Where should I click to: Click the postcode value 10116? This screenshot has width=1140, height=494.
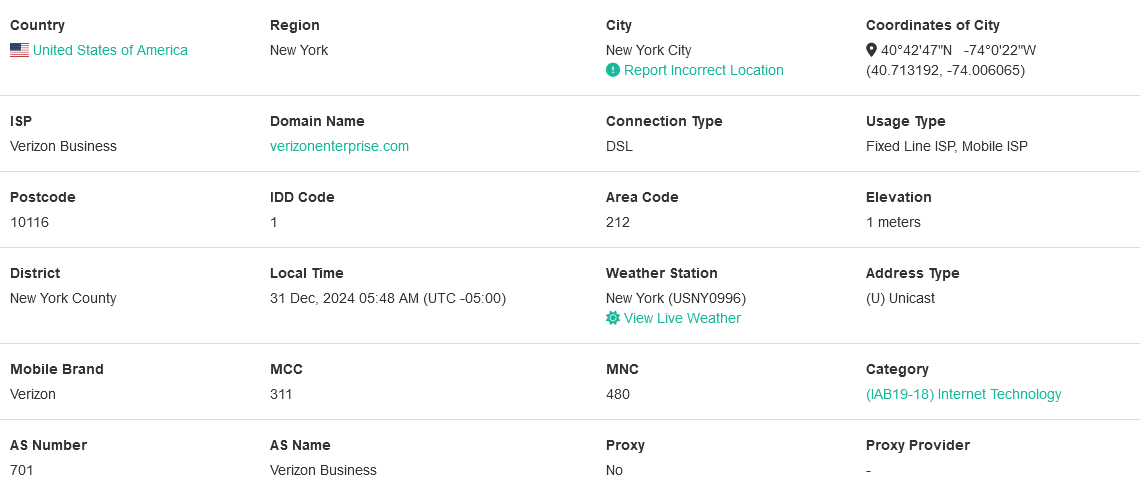(x=29, y=222)
